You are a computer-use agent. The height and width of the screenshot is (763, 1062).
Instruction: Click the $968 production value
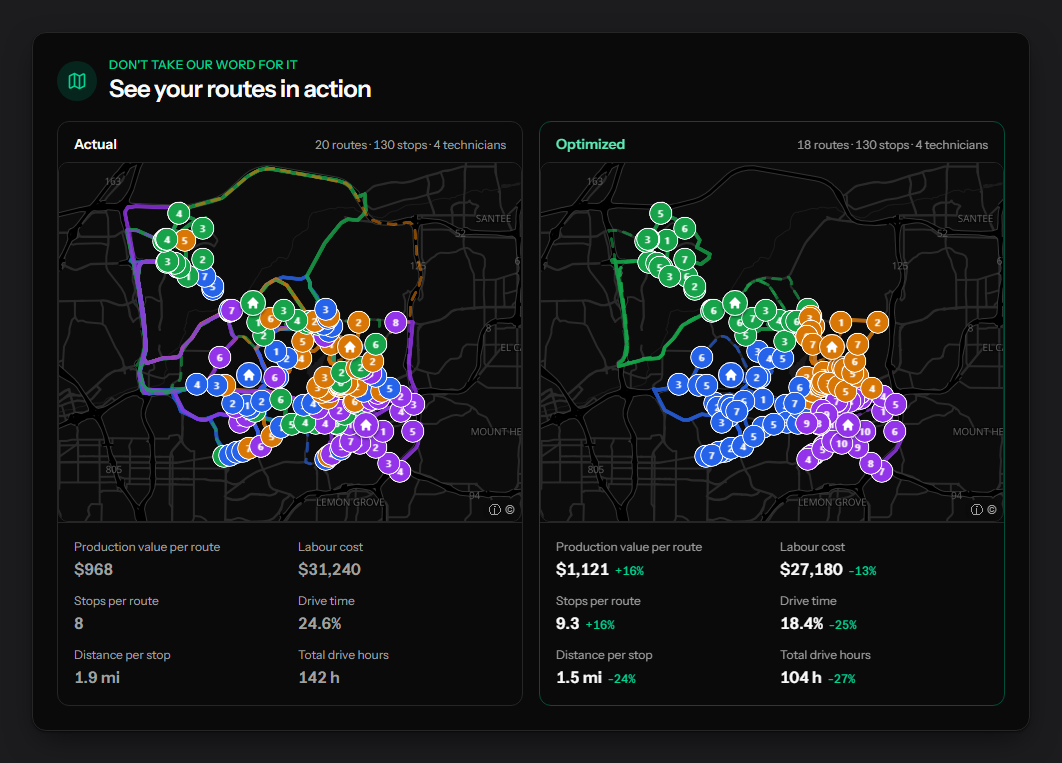[93, 569]
